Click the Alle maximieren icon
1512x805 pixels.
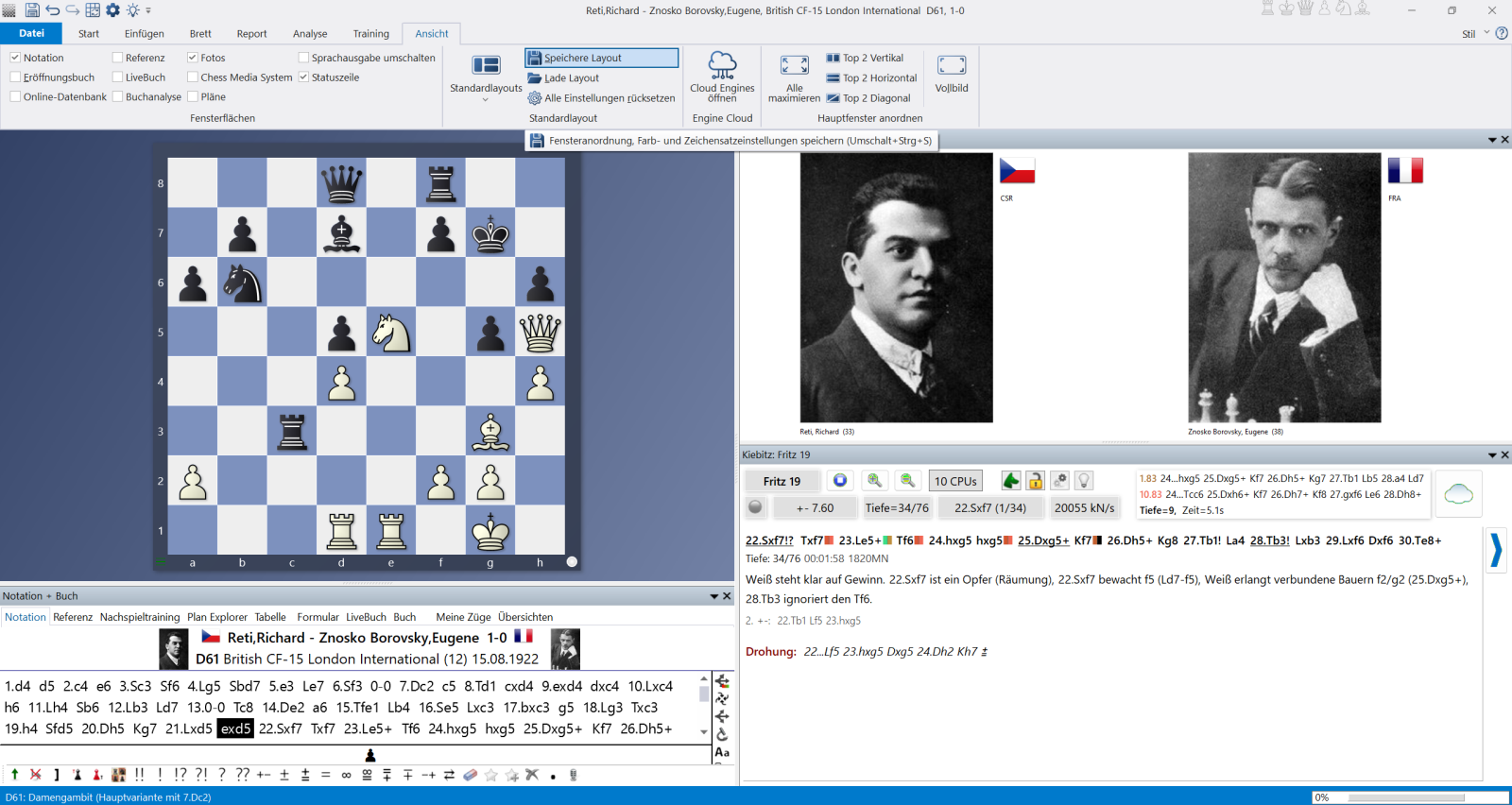click(x=794, y=77)
